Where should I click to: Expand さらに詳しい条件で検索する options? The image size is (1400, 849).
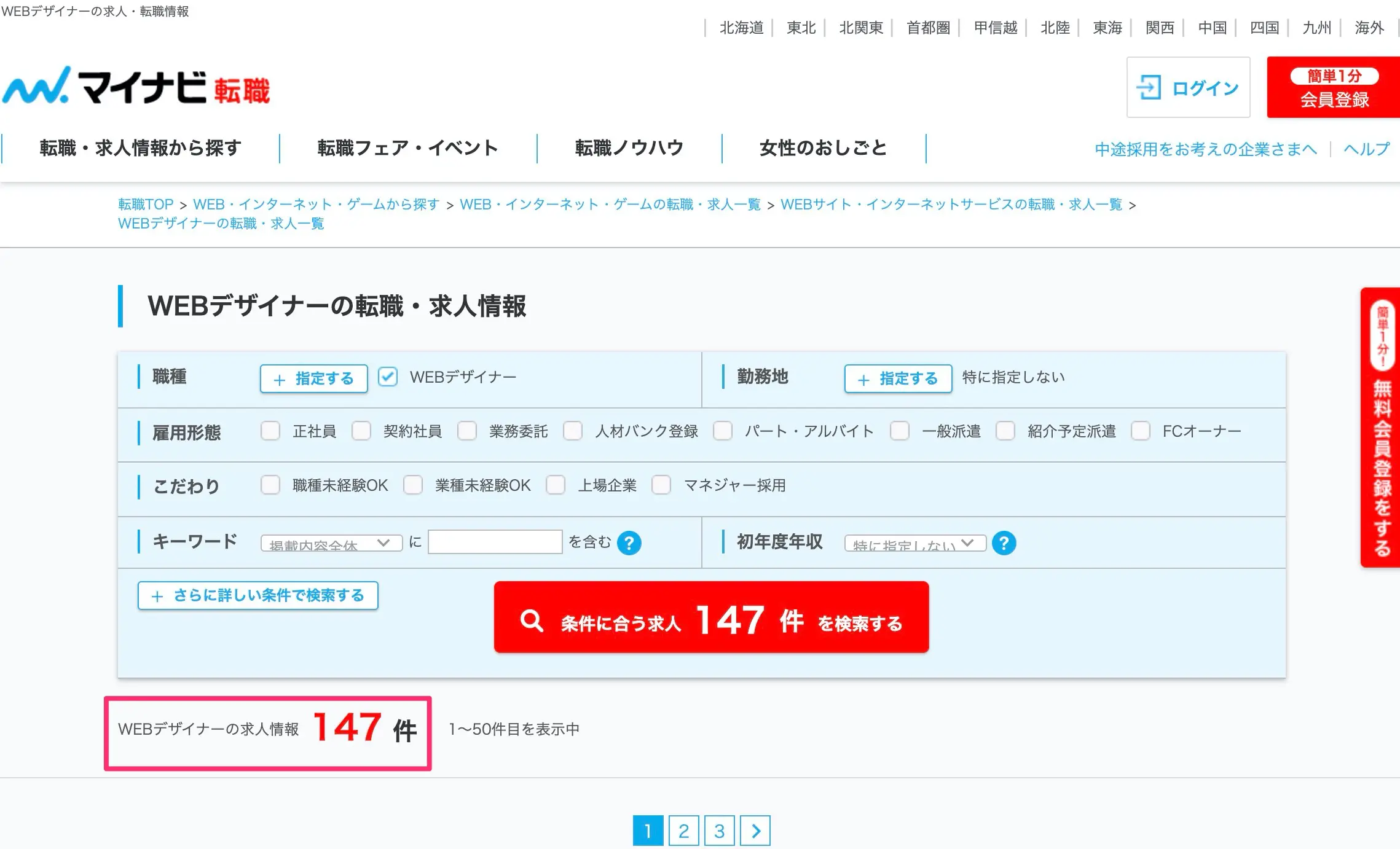(258, 595)
